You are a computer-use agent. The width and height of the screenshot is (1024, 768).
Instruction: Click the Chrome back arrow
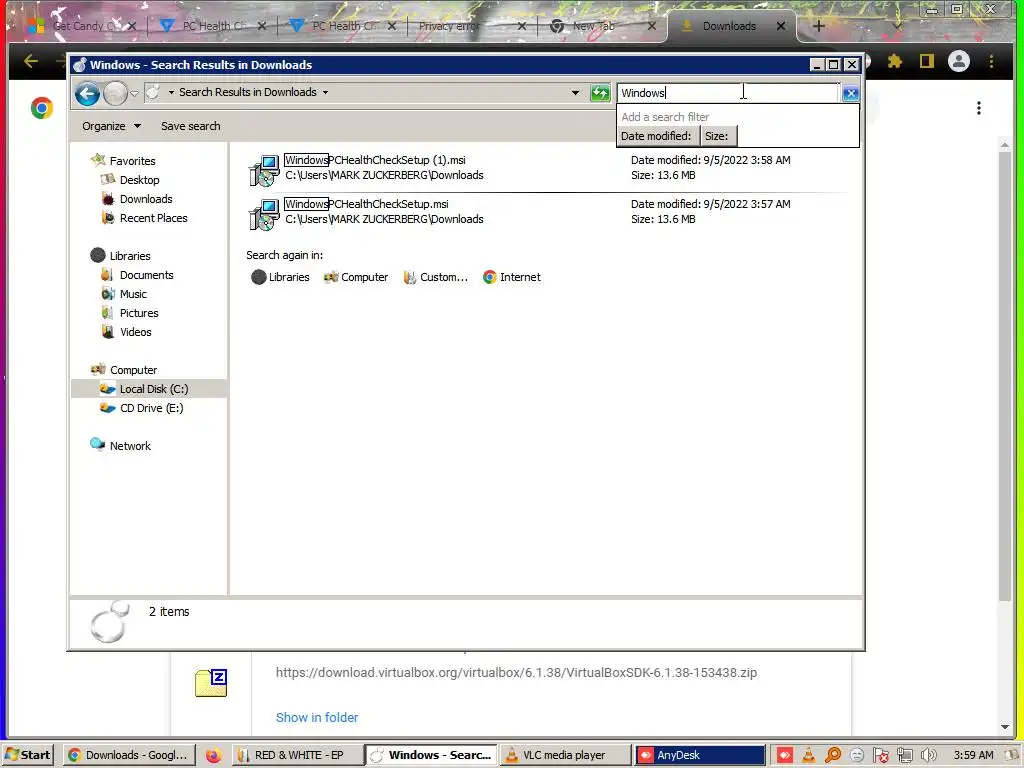click(x=31, y=61)
